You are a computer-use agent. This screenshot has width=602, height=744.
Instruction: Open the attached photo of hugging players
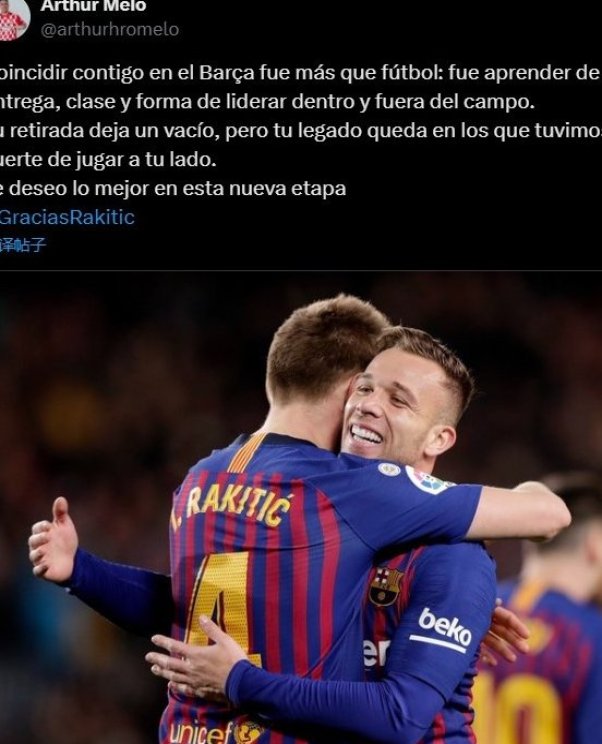pyautogui.click(x=301, y=508)
